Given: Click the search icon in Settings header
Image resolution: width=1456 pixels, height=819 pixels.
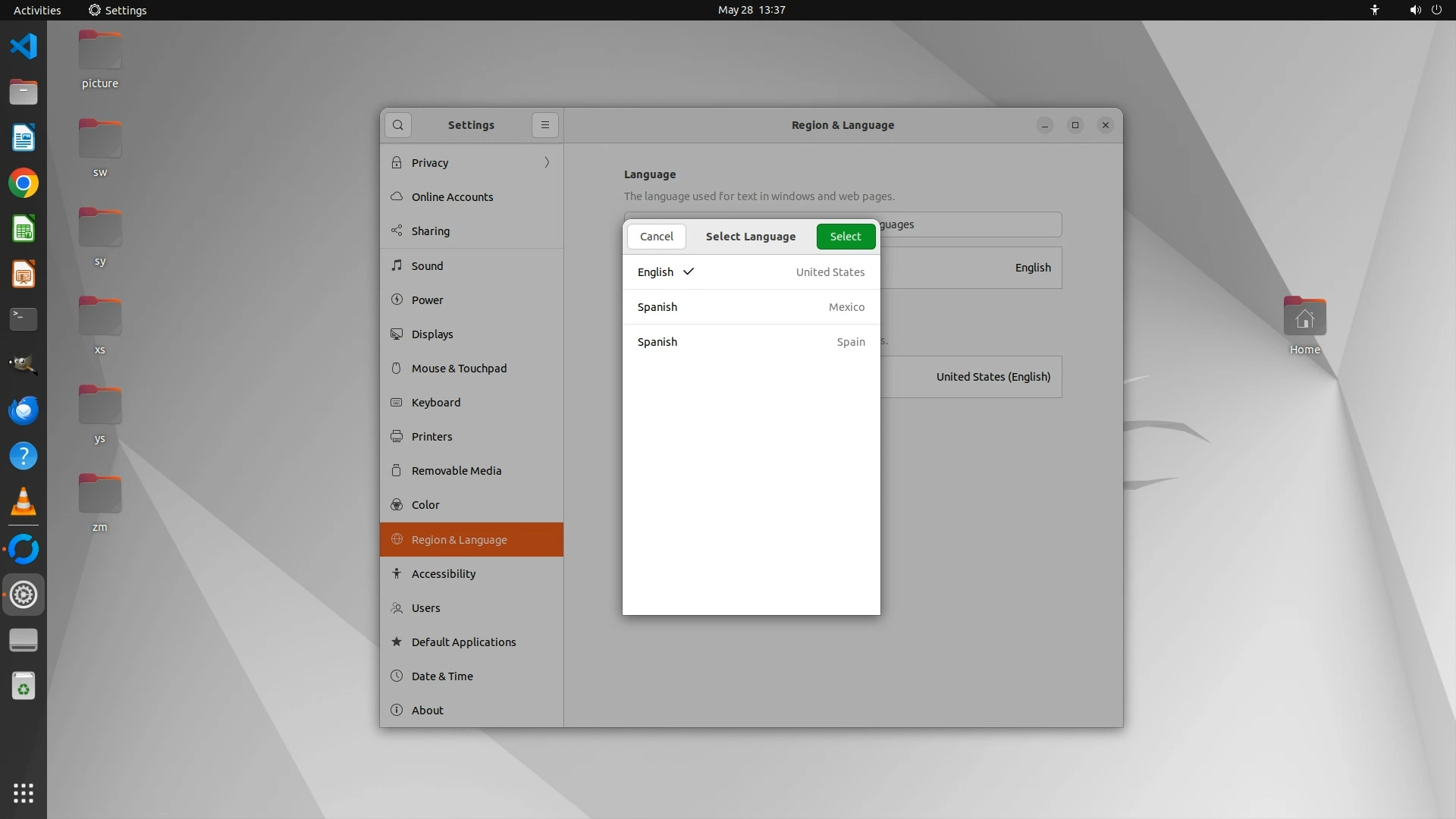Looking at the screenshot, I should (397, 125).
